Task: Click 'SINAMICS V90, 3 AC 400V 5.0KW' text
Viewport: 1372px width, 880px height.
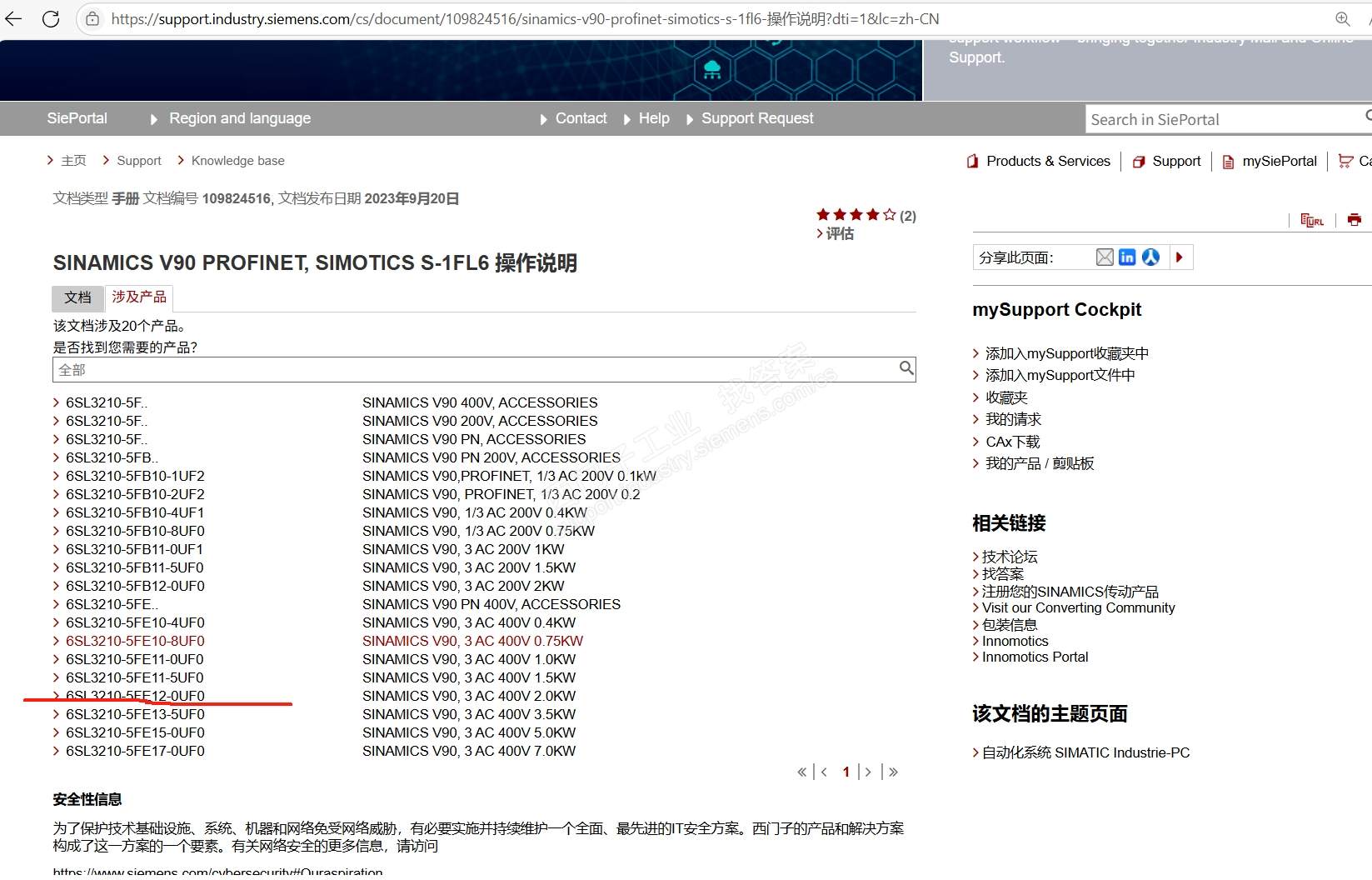Action: click(469, 733)
